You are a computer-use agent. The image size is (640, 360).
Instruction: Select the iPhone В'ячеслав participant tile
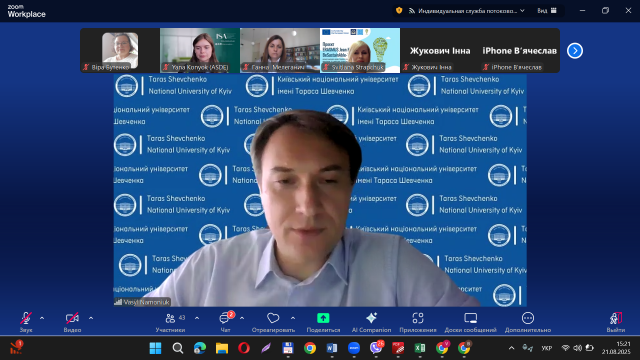click(520, 51)
